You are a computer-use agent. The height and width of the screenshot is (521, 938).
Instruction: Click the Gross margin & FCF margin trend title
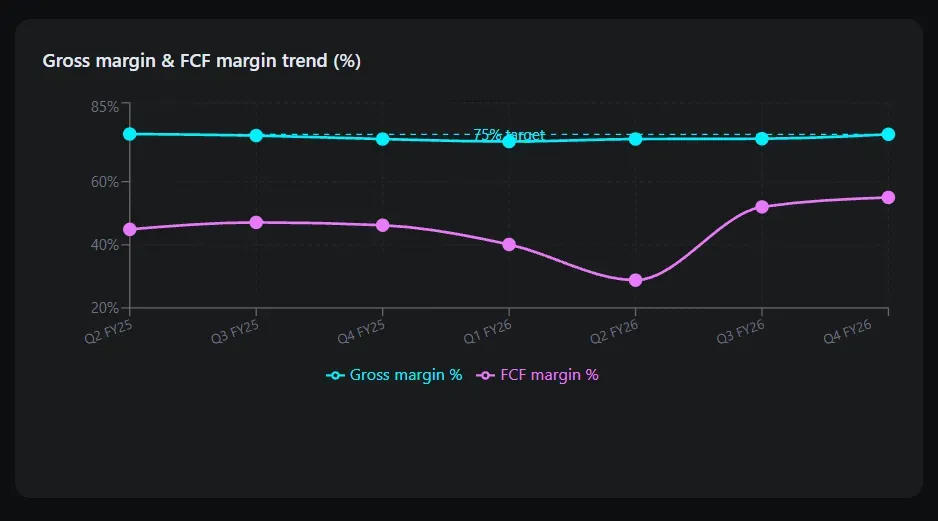point(201,61)
